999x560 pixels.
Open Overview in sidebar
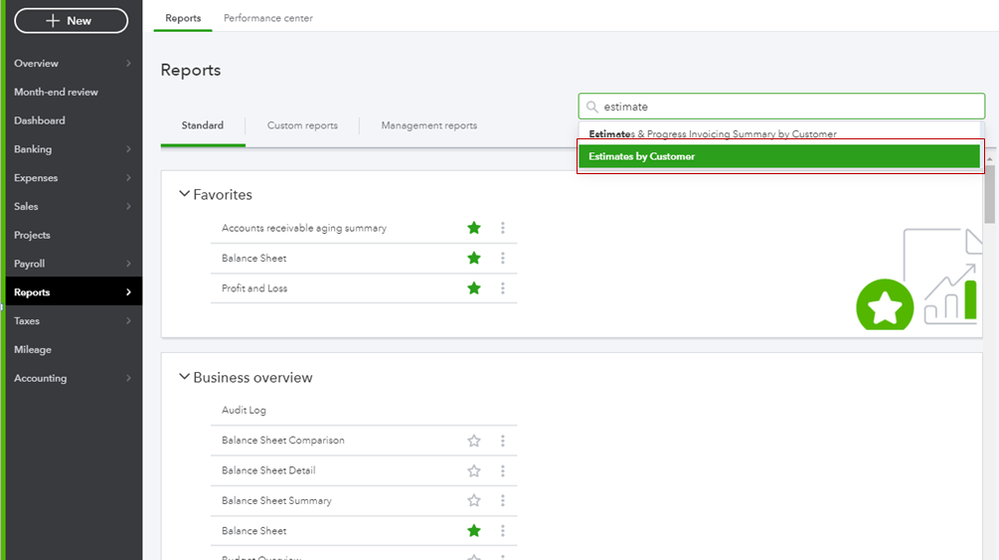point(36,63)
